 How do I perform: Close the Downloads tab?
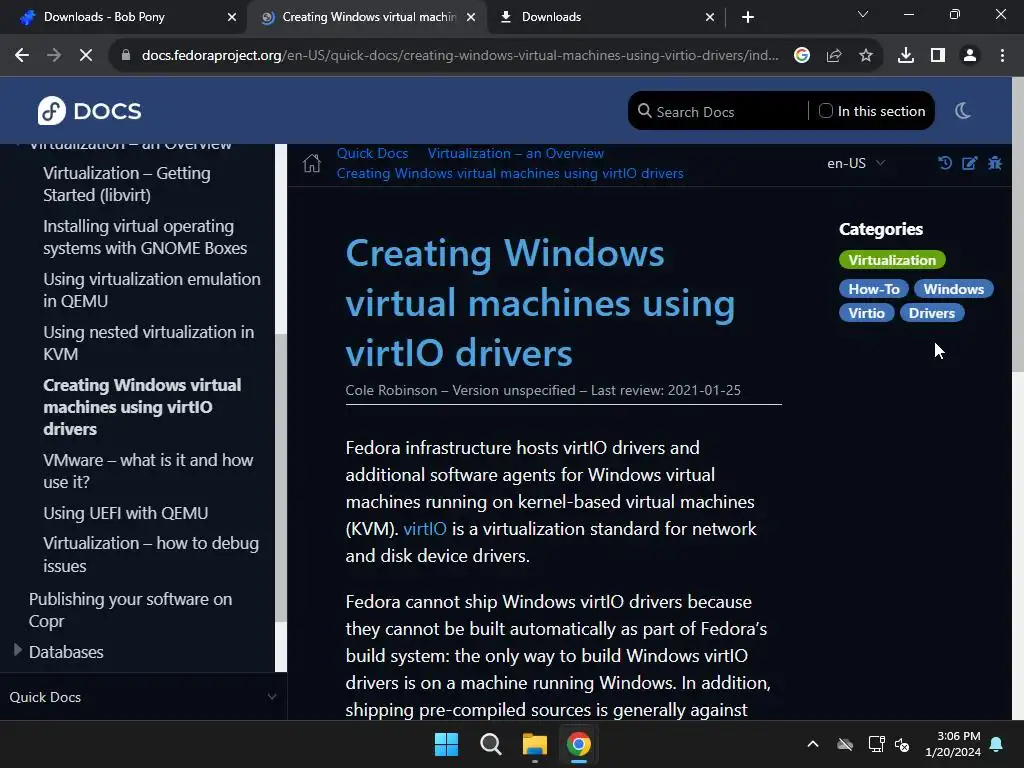(710, 17)
